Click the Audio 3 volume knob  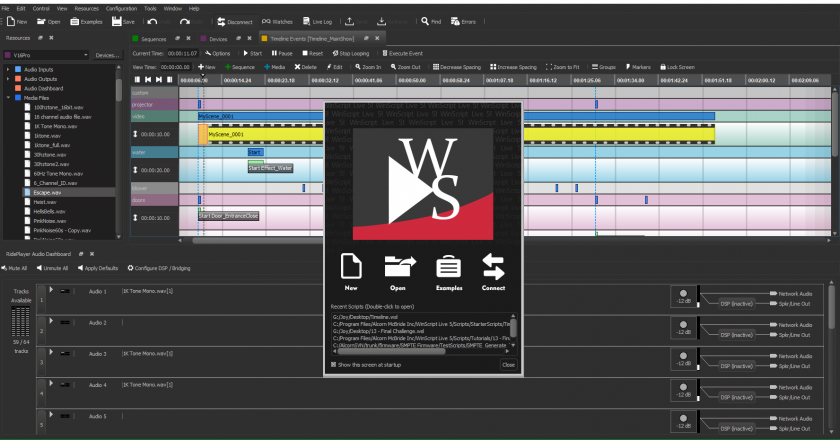[683, 355]
